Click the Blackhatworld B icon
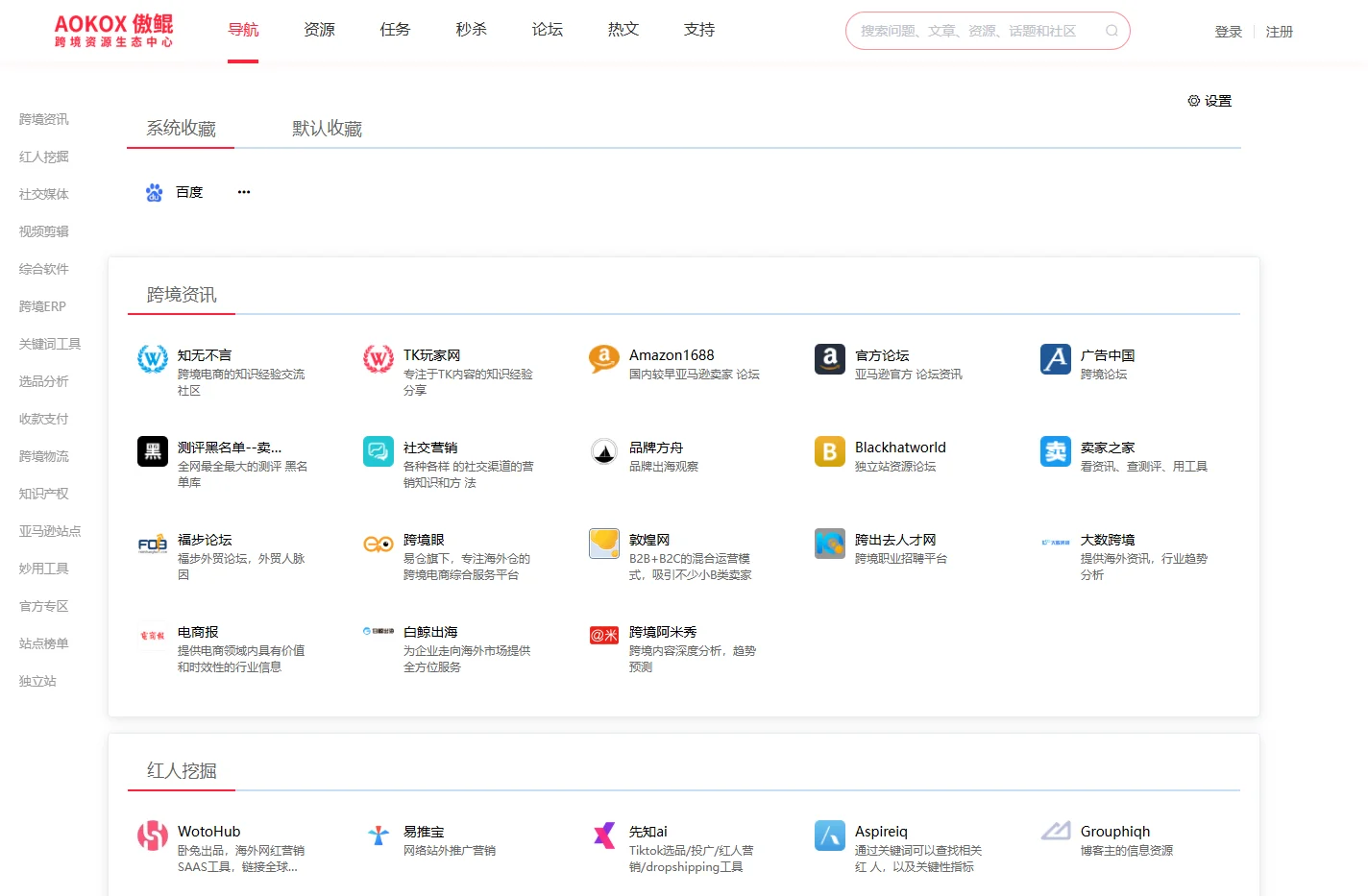Image resolution: width=1368 pixels, height=896 pixels. [x=830, y=451]
